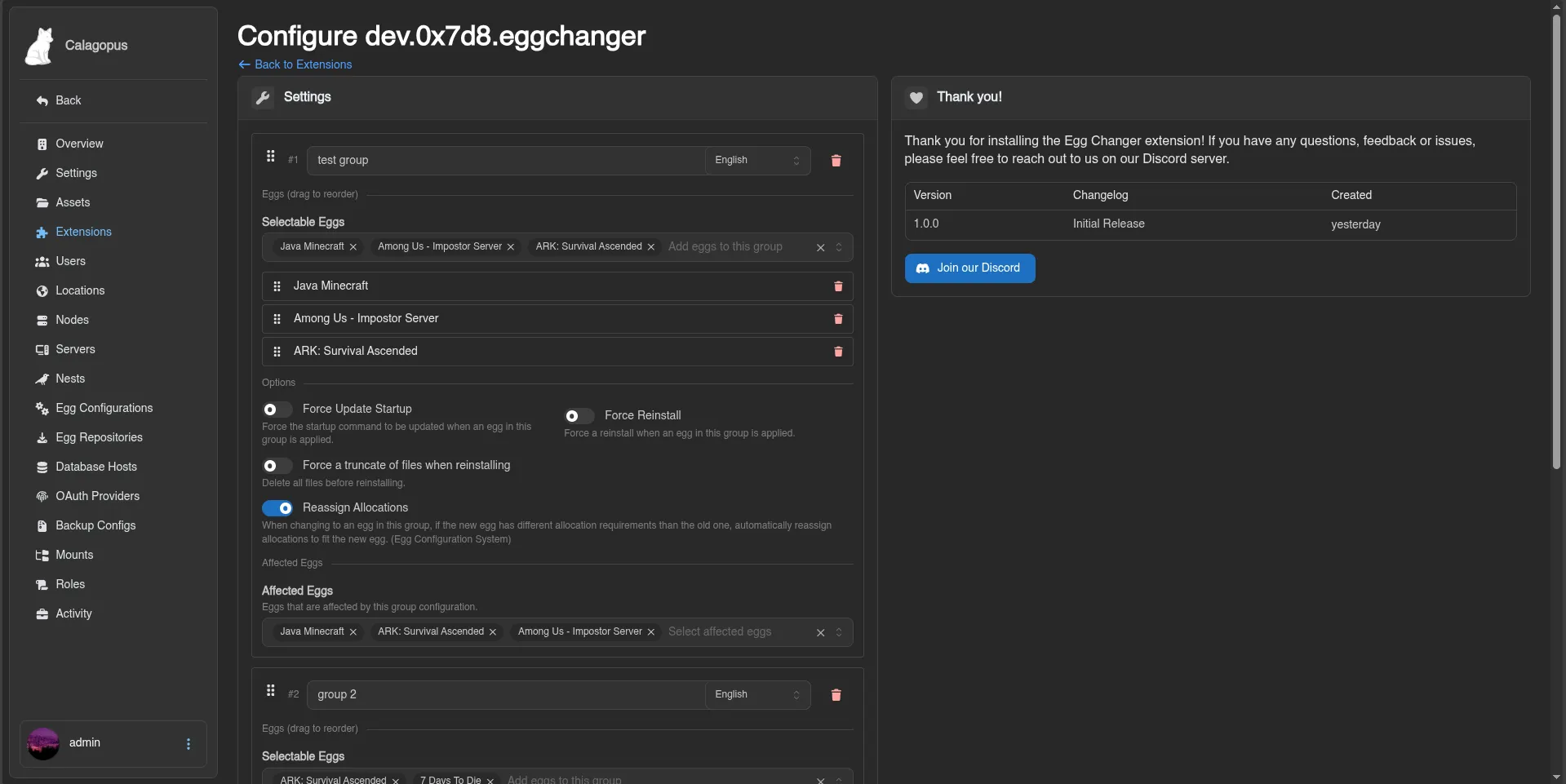The image size is (1566, 784).
Task: Click the '1.0.0' version cell
Action: (x=926, y=224)
